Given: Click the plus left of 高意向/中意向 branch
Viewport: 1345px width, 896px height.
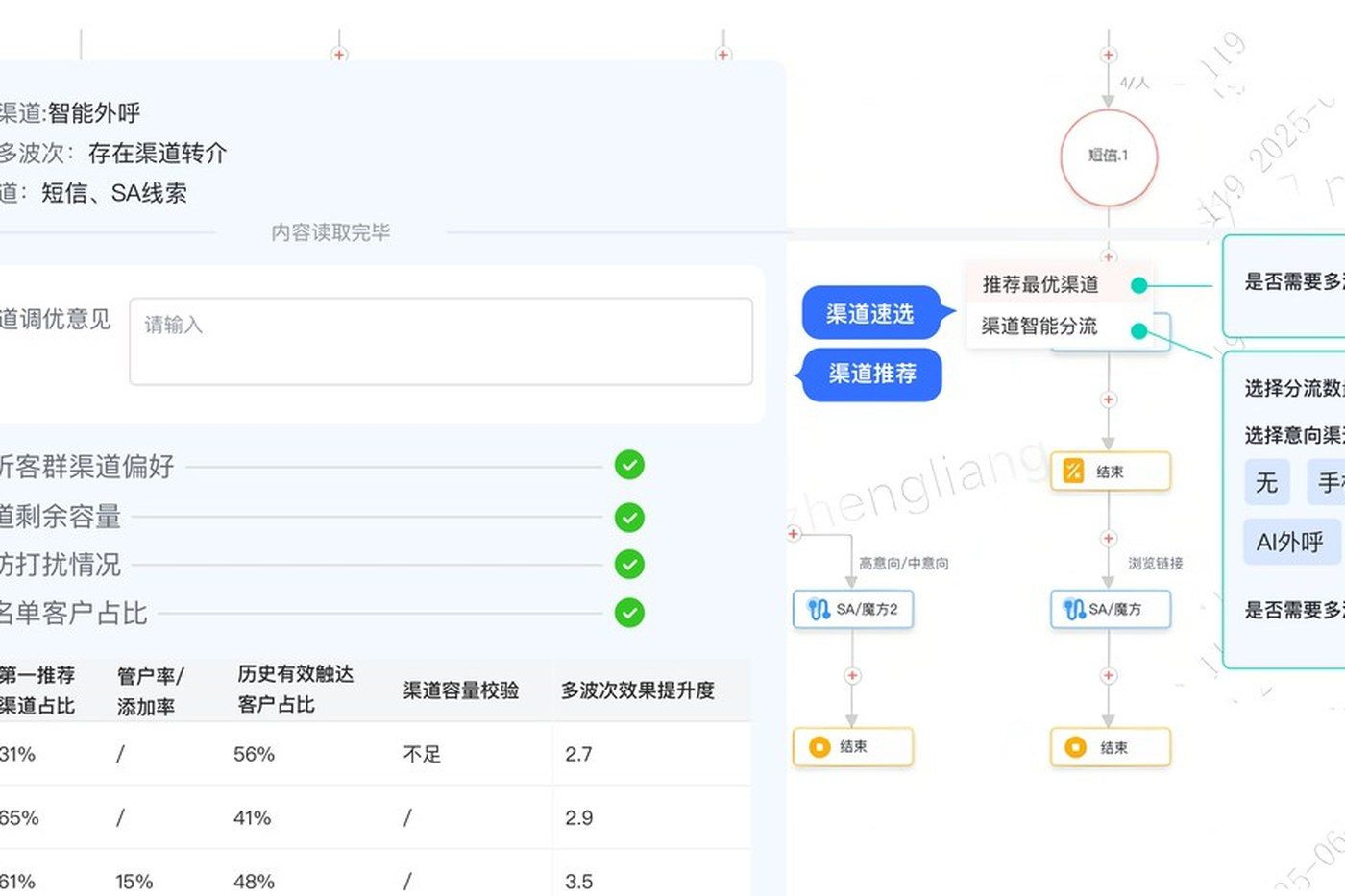Looking at the screenshot, I should click(794, 534).
